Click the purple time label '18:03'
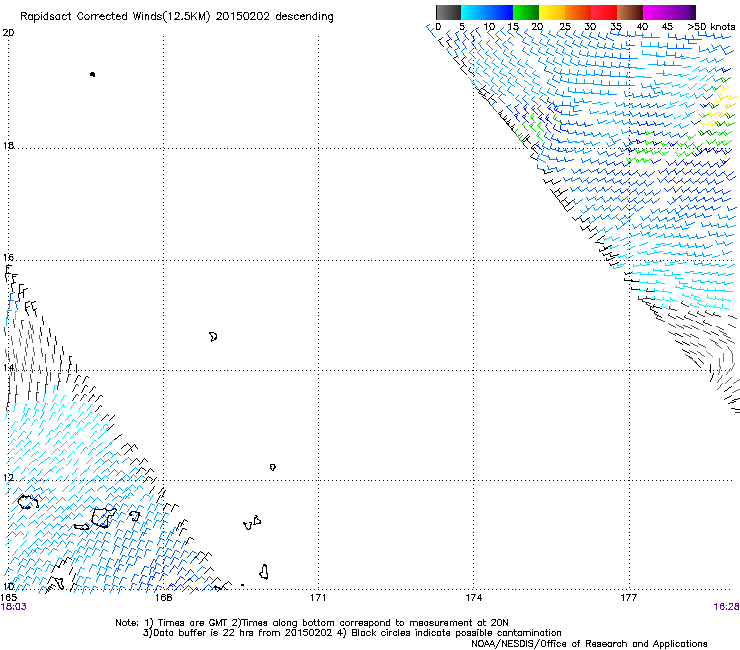740x650 pixels. 14,607
